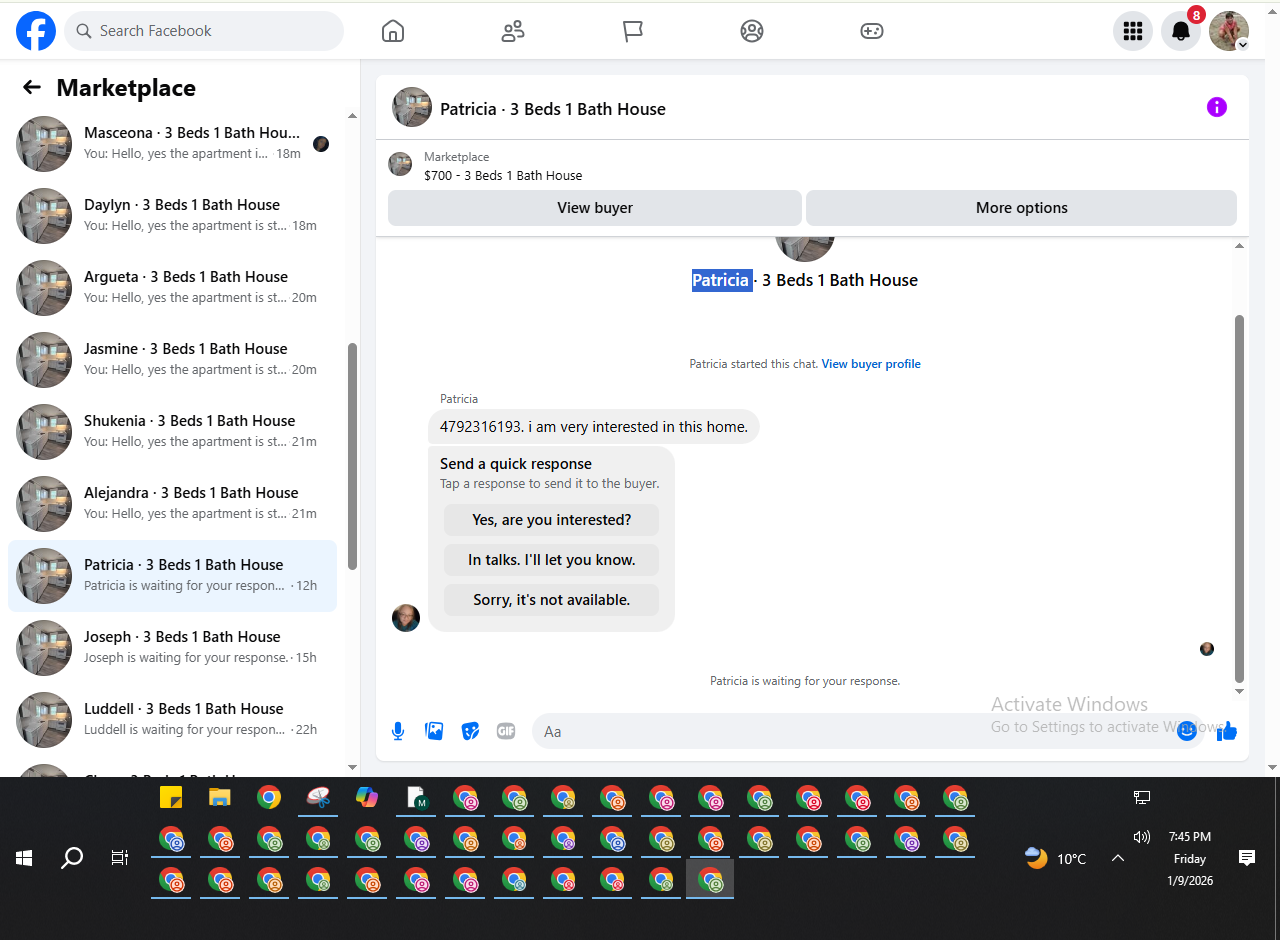Open the Pages flag icon
The height and width of the screenshot is (940, 1280).
(633, 31)
